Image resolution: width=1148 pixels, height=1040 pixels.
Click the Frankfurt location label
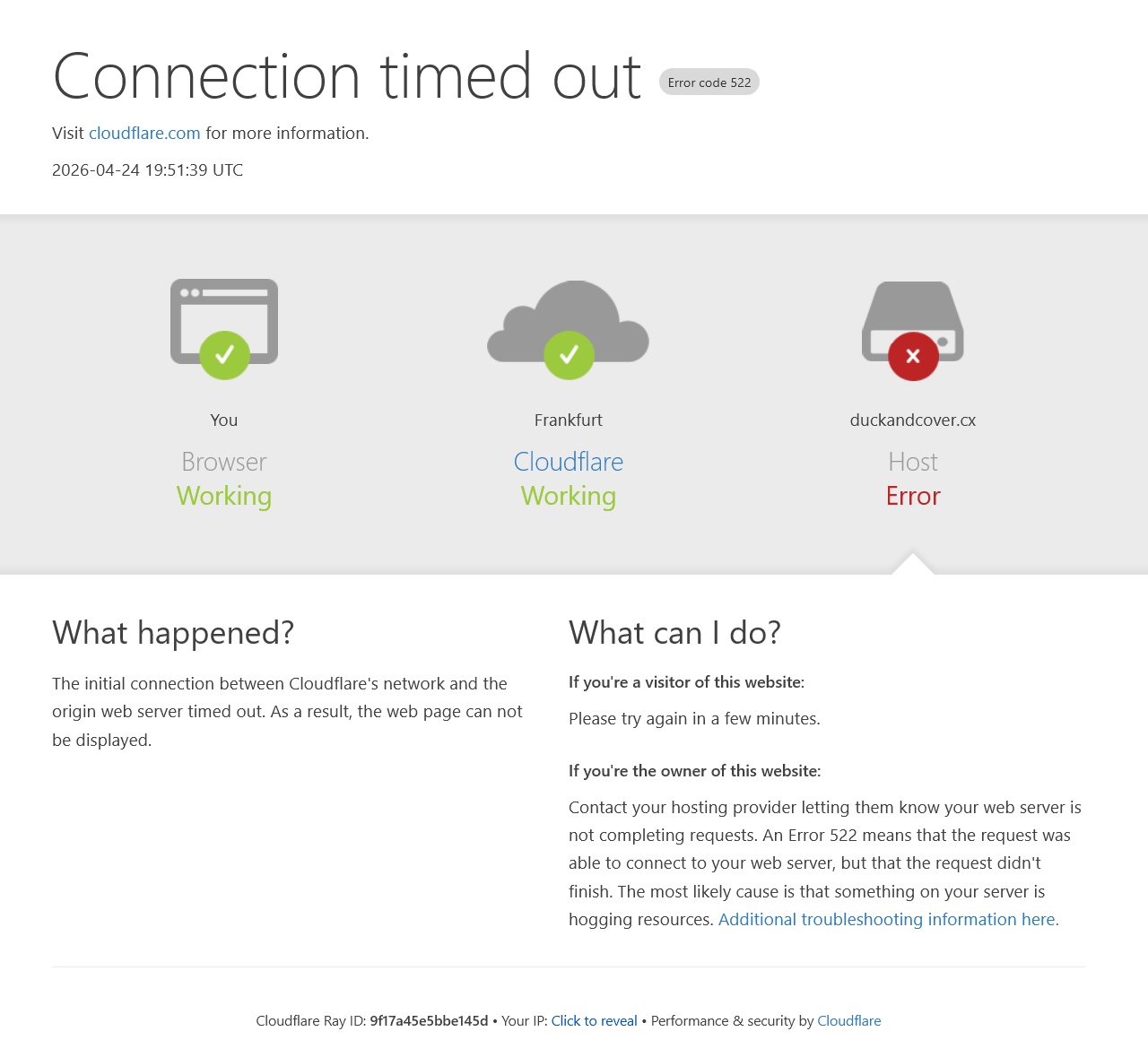[x=569, y=420]
